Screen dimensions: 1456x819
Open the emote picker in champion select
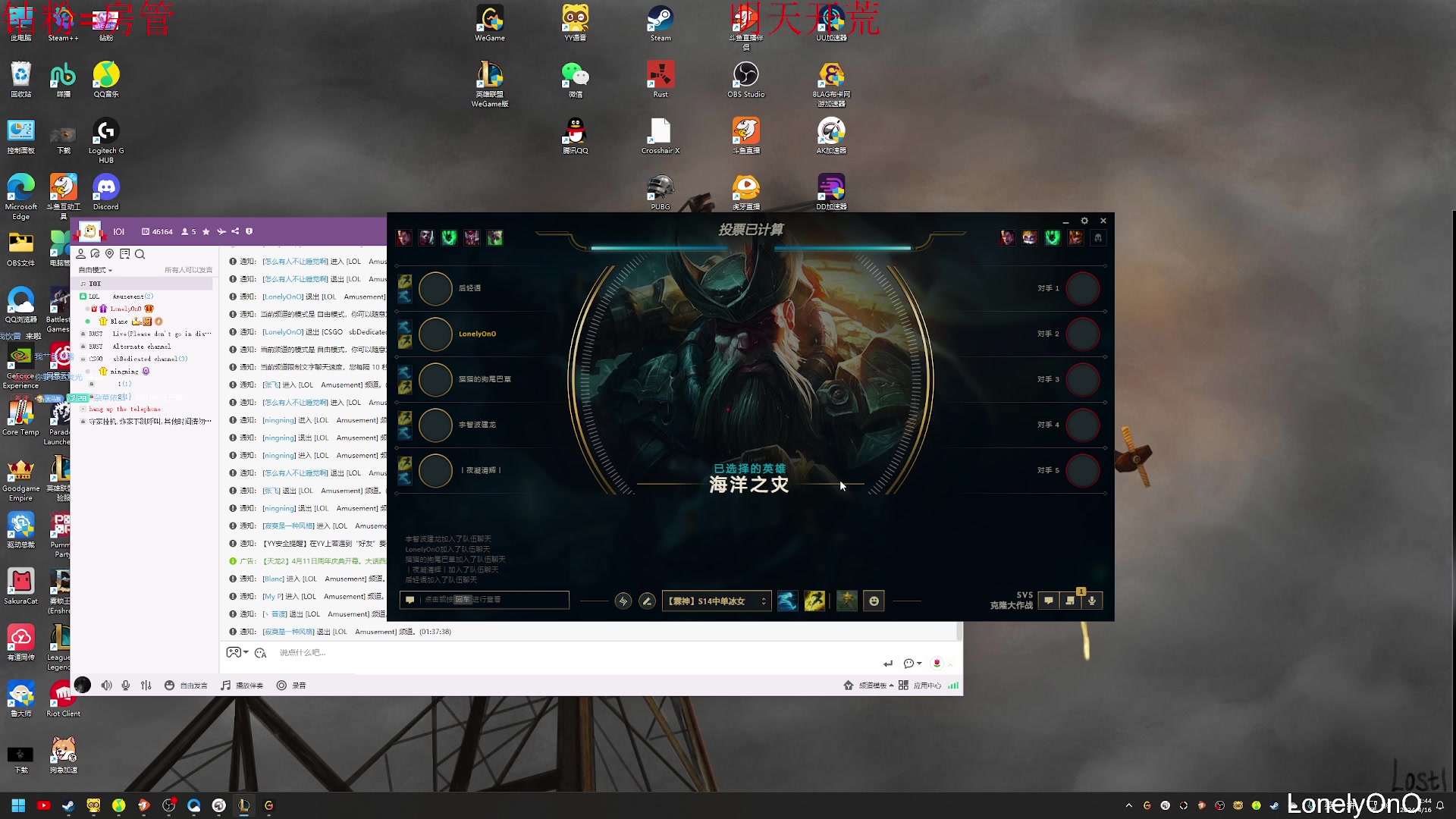pos(874,601)
